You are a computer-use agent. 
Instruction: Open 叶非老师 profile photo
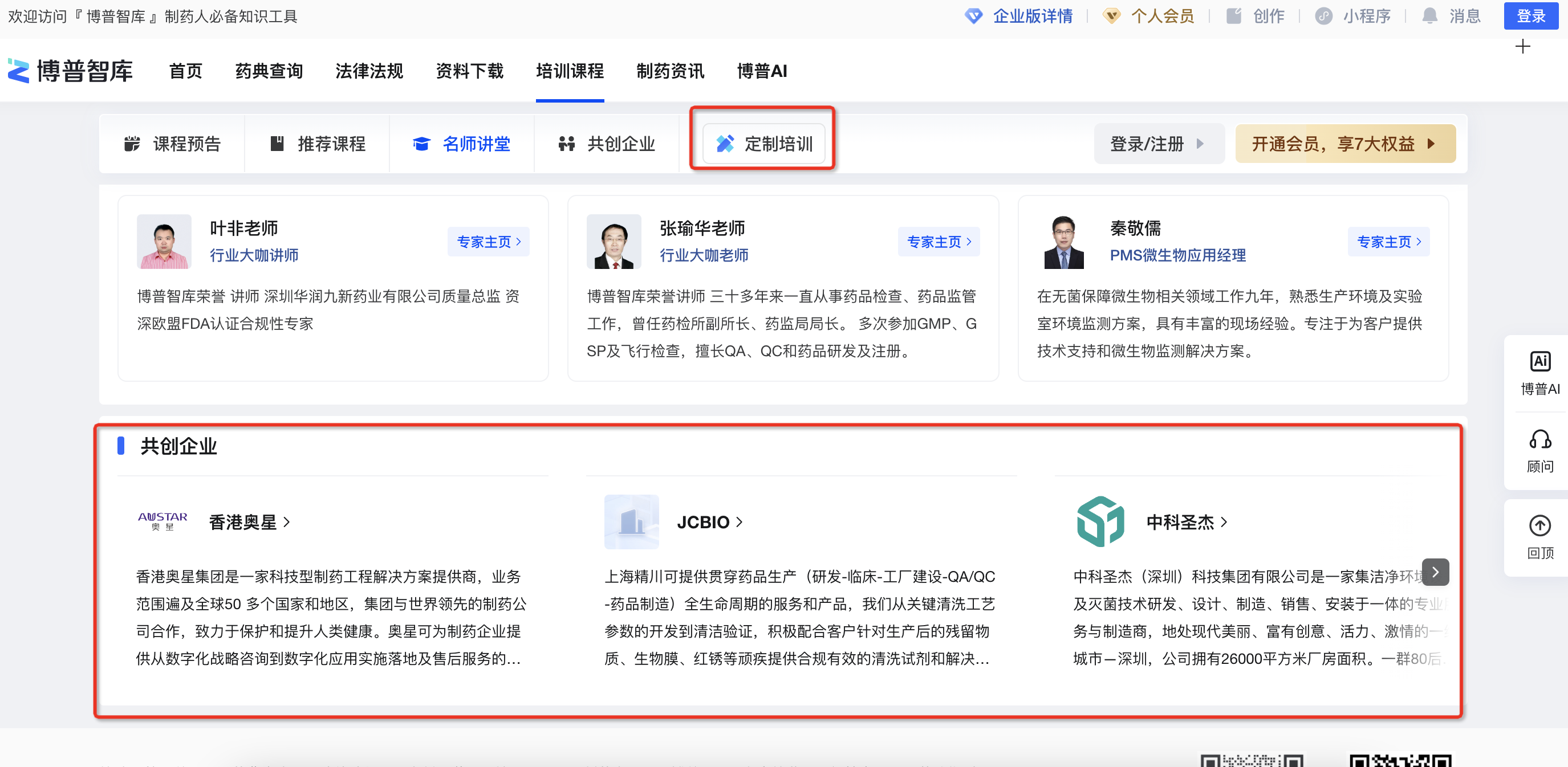[164, 242]
